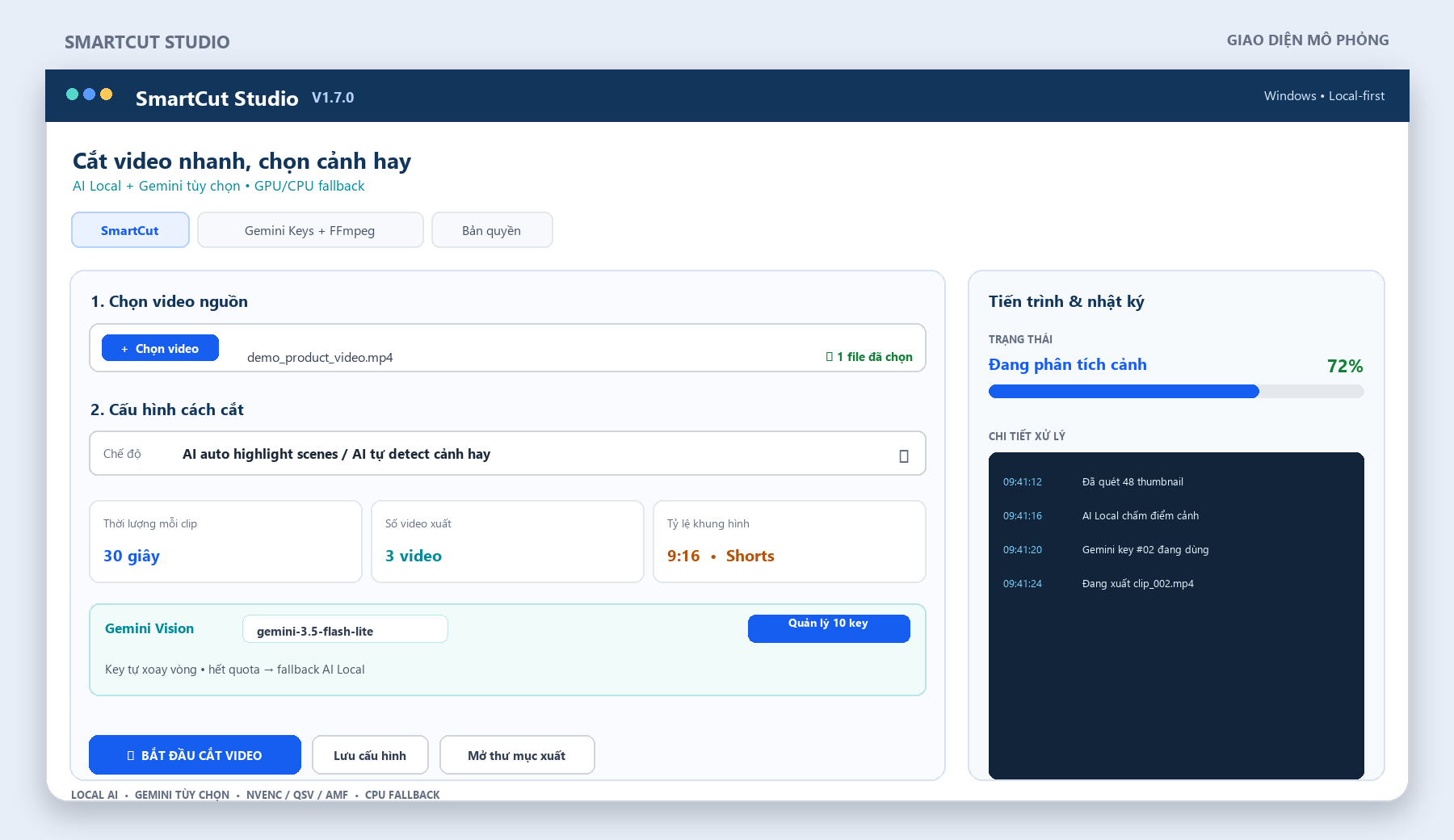The width and height of the screenshot is (1454, 840).
Task: Click log entry 'Đã quét 48 thumbnail'
Action: (x=1133, y=482)
